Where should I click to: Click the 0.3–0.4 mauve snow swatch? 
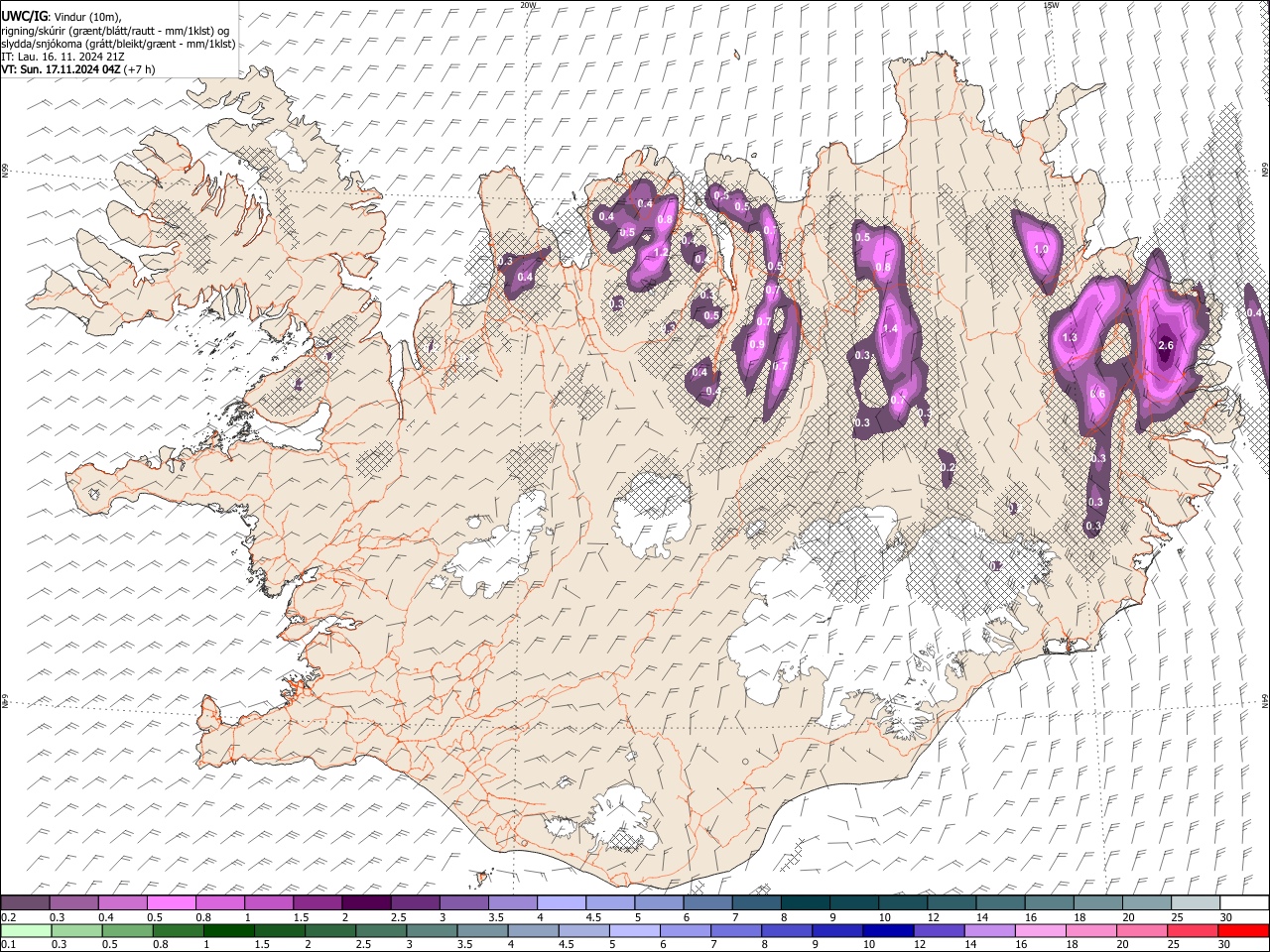(74, 903)
